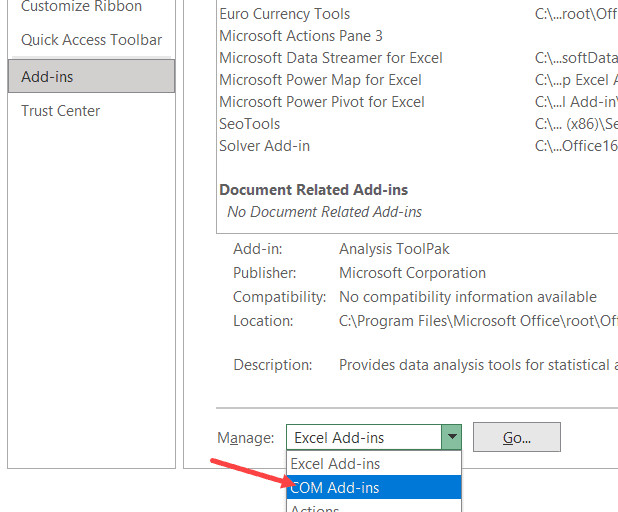The image size is (618, 512).
Task: Click the No Document Related Add-ins row
Action: [324, 212]
